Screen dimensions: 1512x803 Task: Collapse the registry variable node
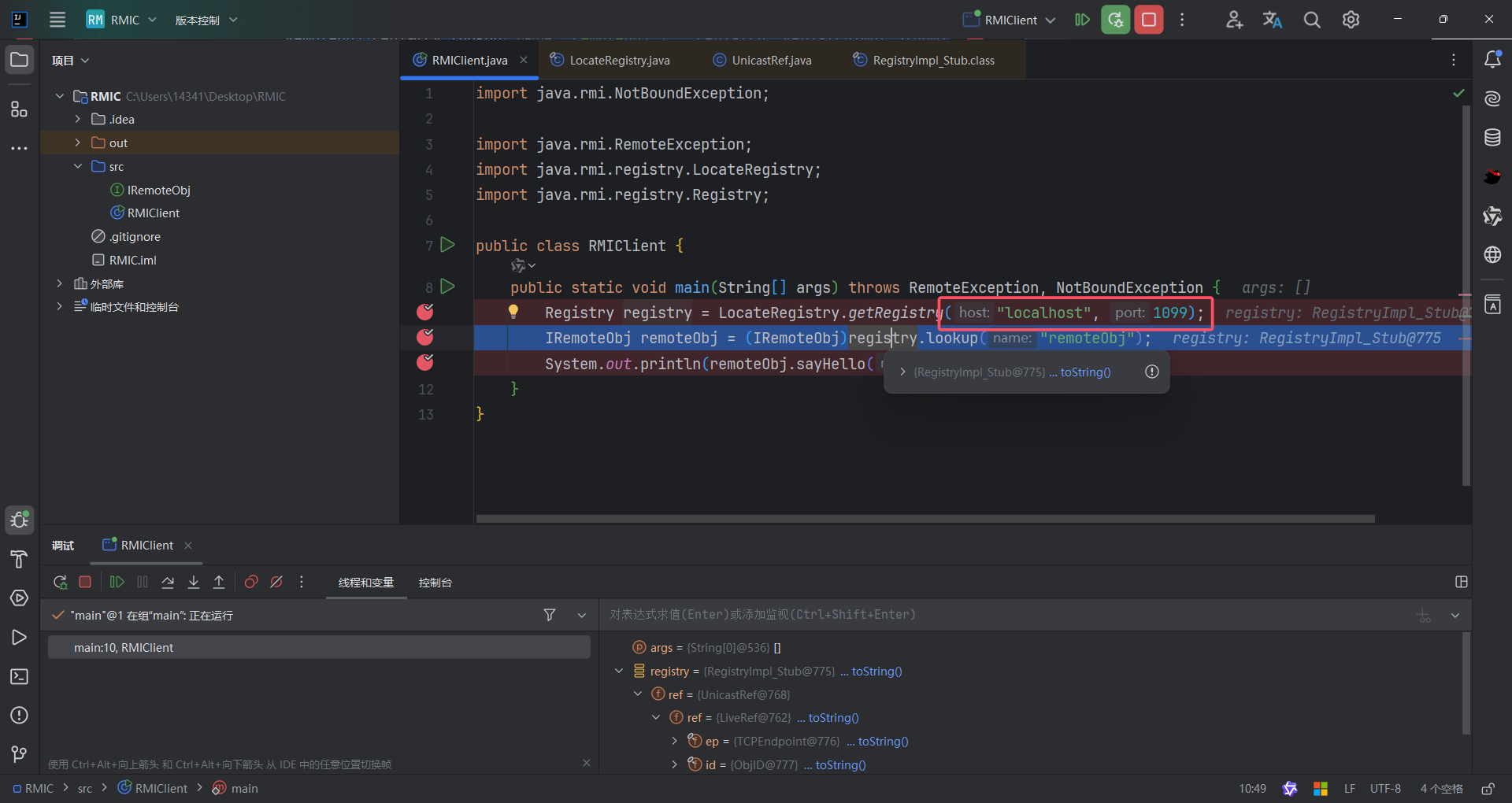(x=619, y=671)
